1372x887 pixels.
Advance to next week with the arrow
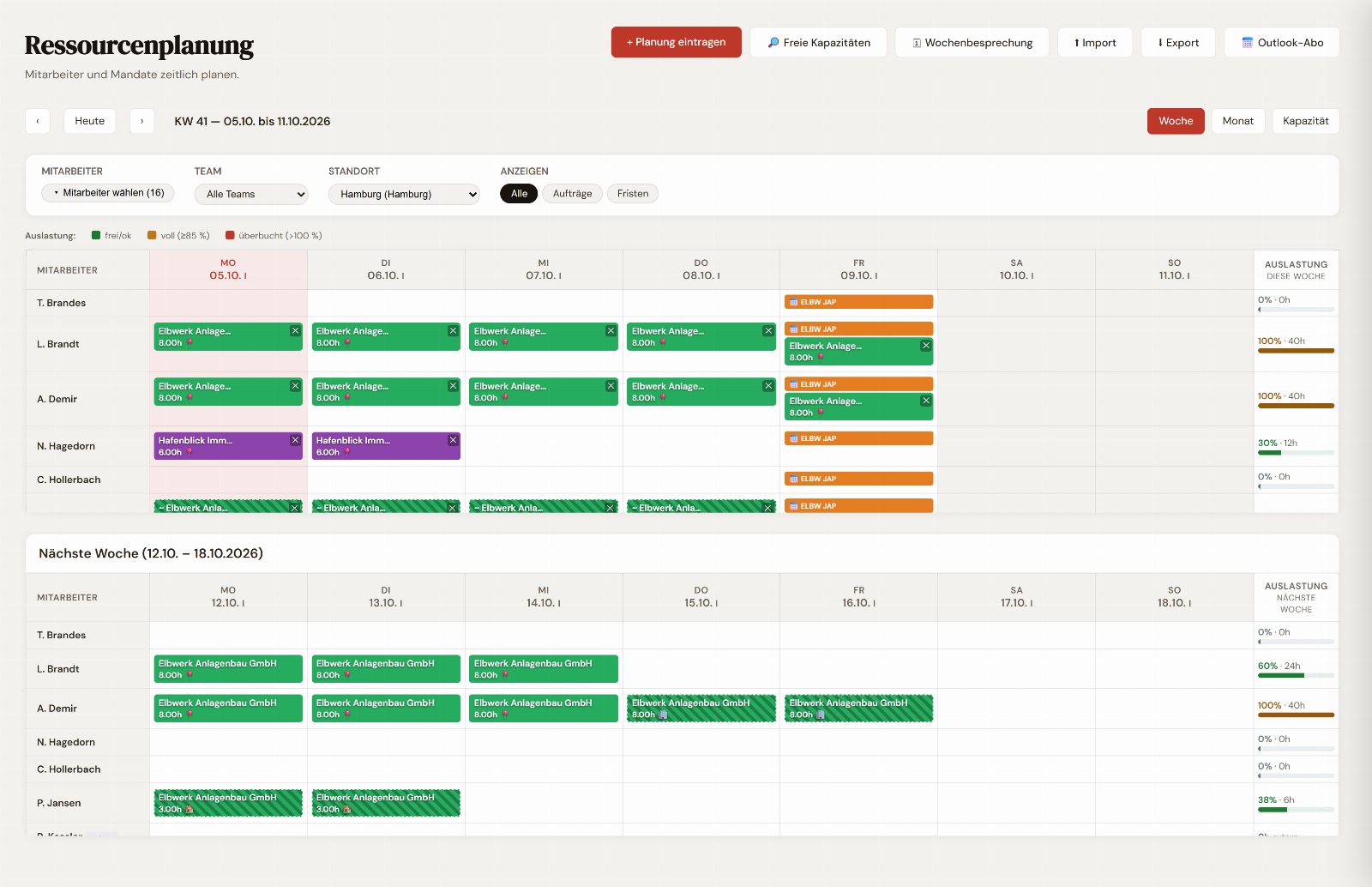(x=141, y=121)
